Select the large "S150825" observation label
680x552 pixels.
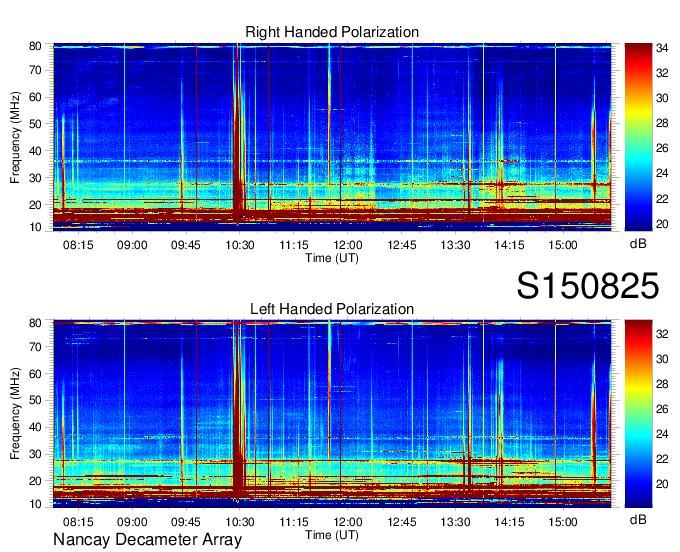(588, 286)
